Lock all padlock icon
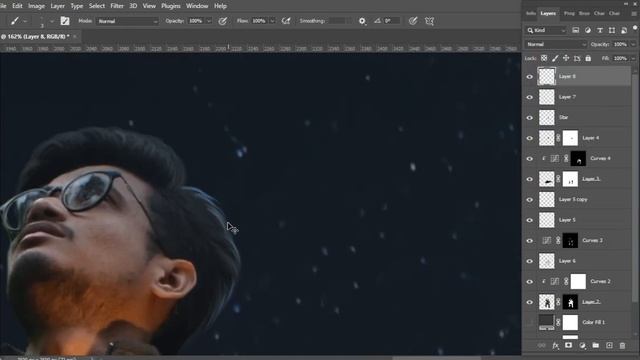This screenshot has width=640, height=360. [588, 58]
